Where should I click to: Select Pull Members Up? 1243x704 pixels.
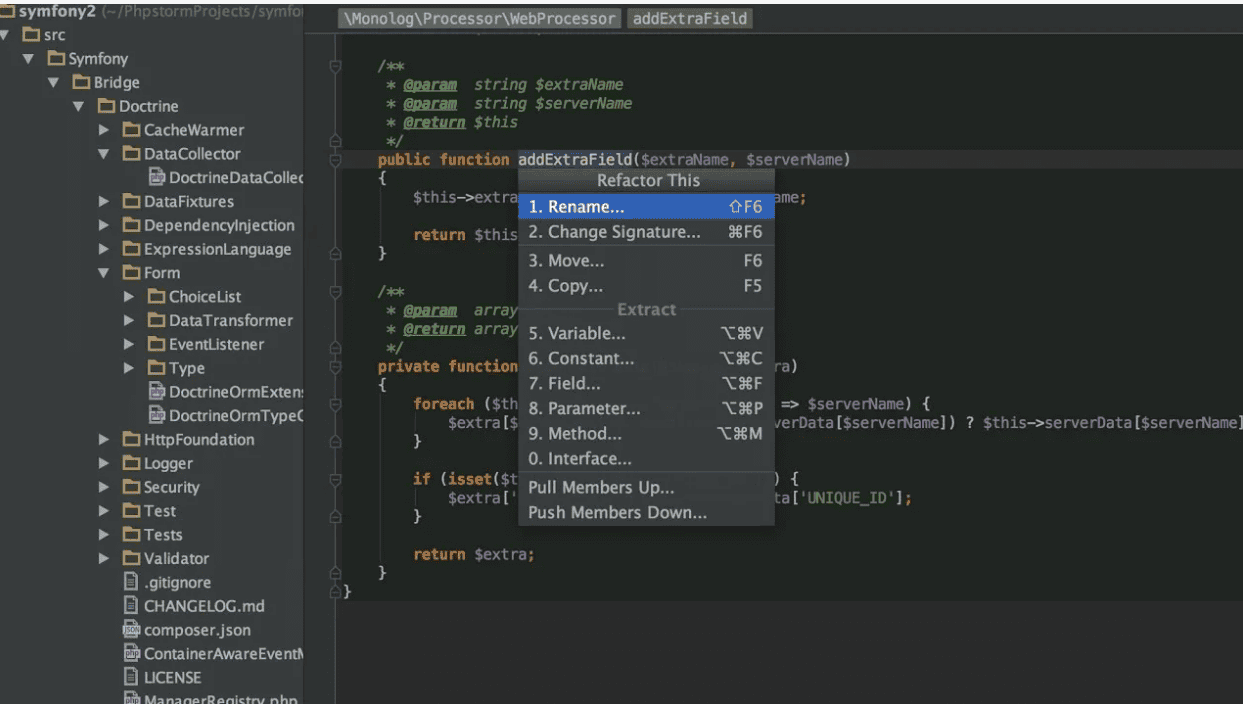(x=646, y=488)
